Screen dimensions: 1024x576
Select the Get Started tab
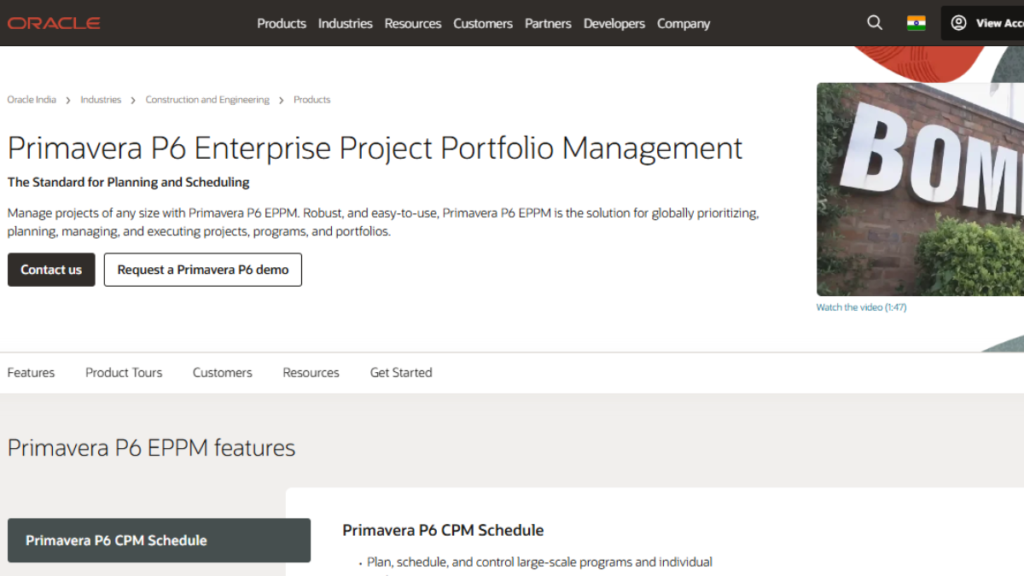pos(400,372)
